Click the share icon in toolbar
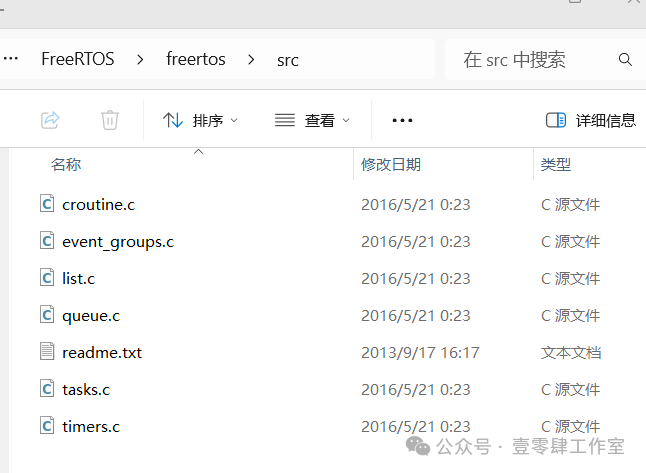 tap(50, 120)
